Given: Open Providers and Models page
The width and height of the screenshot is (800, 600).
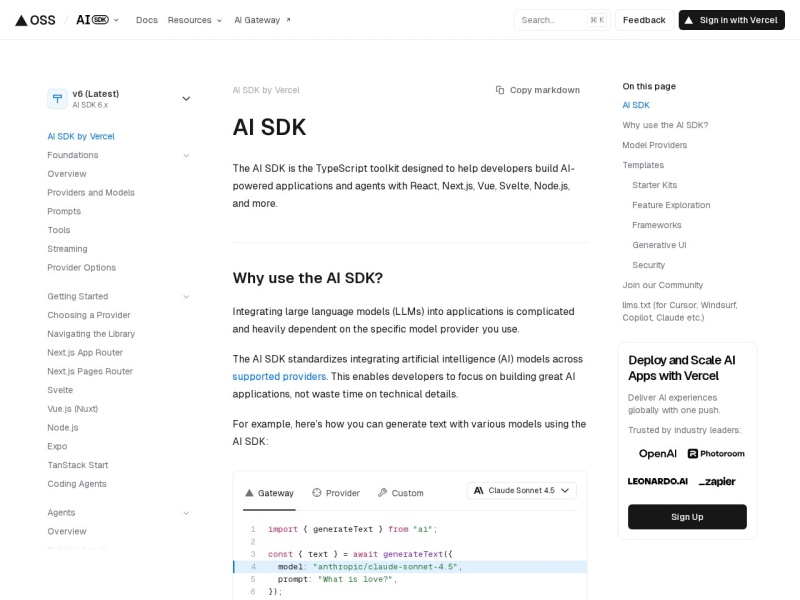Looking at the screenshot, I should click(91, 192).
